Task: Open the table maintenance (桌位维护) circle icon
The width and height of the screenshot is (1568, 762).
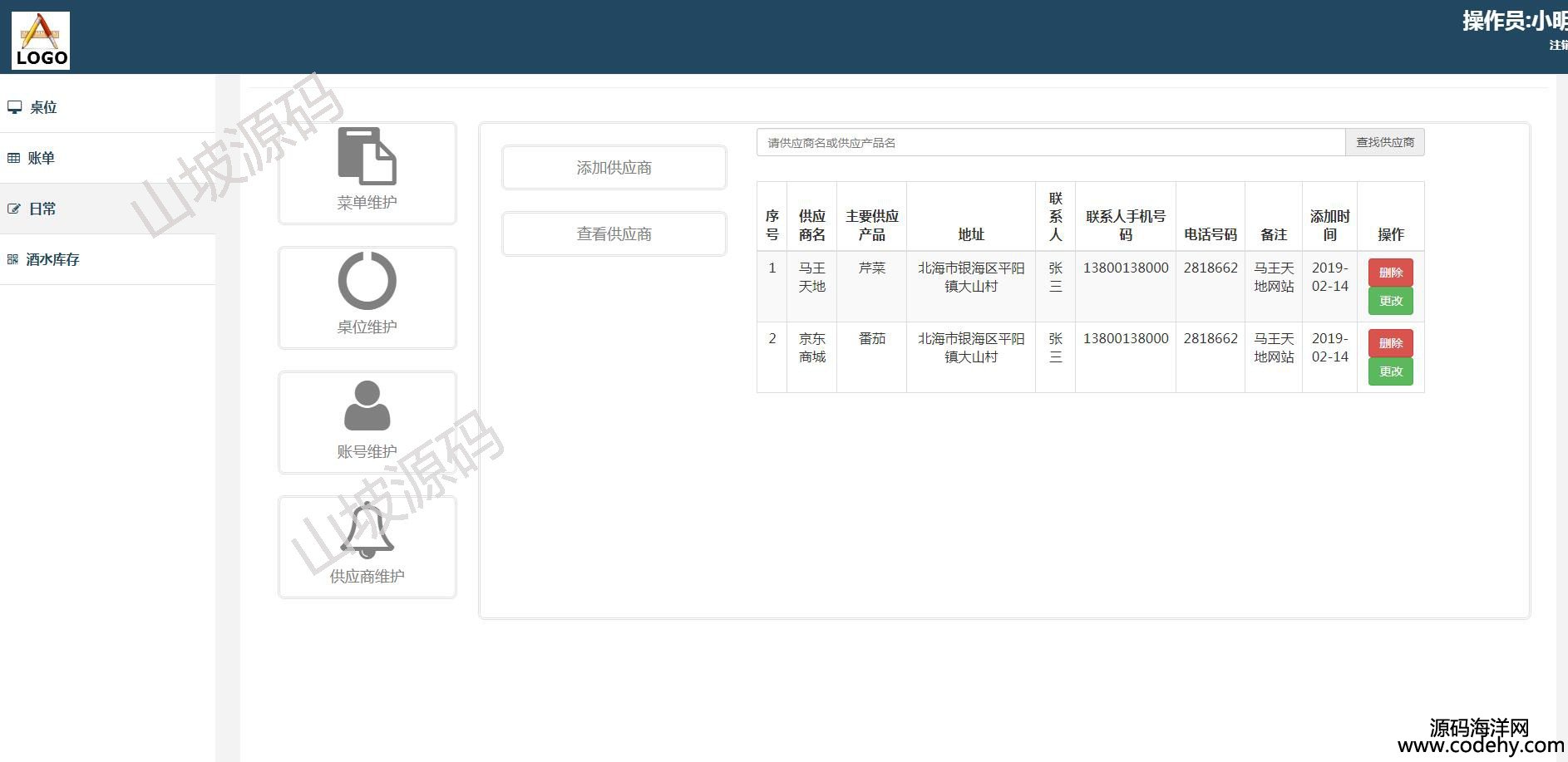Action: tap(367, 281)
